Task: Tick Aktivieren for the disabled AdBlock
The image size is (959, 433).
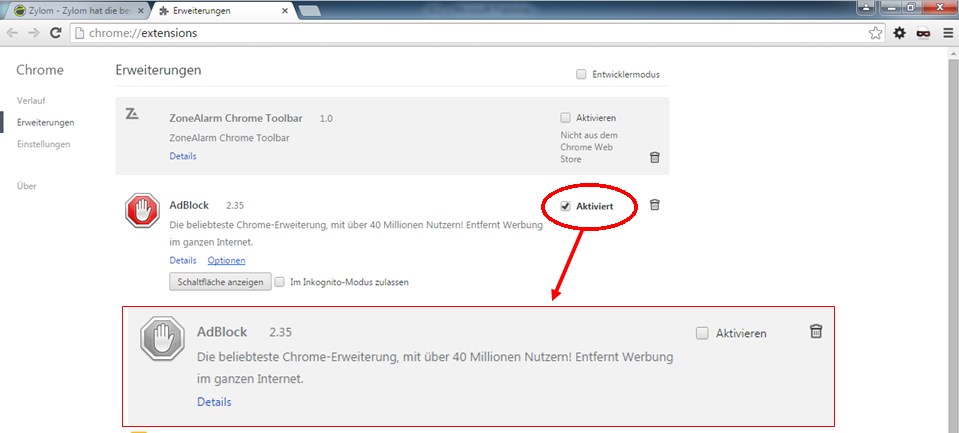Action: pyautogui.click(x=702, y=333)
